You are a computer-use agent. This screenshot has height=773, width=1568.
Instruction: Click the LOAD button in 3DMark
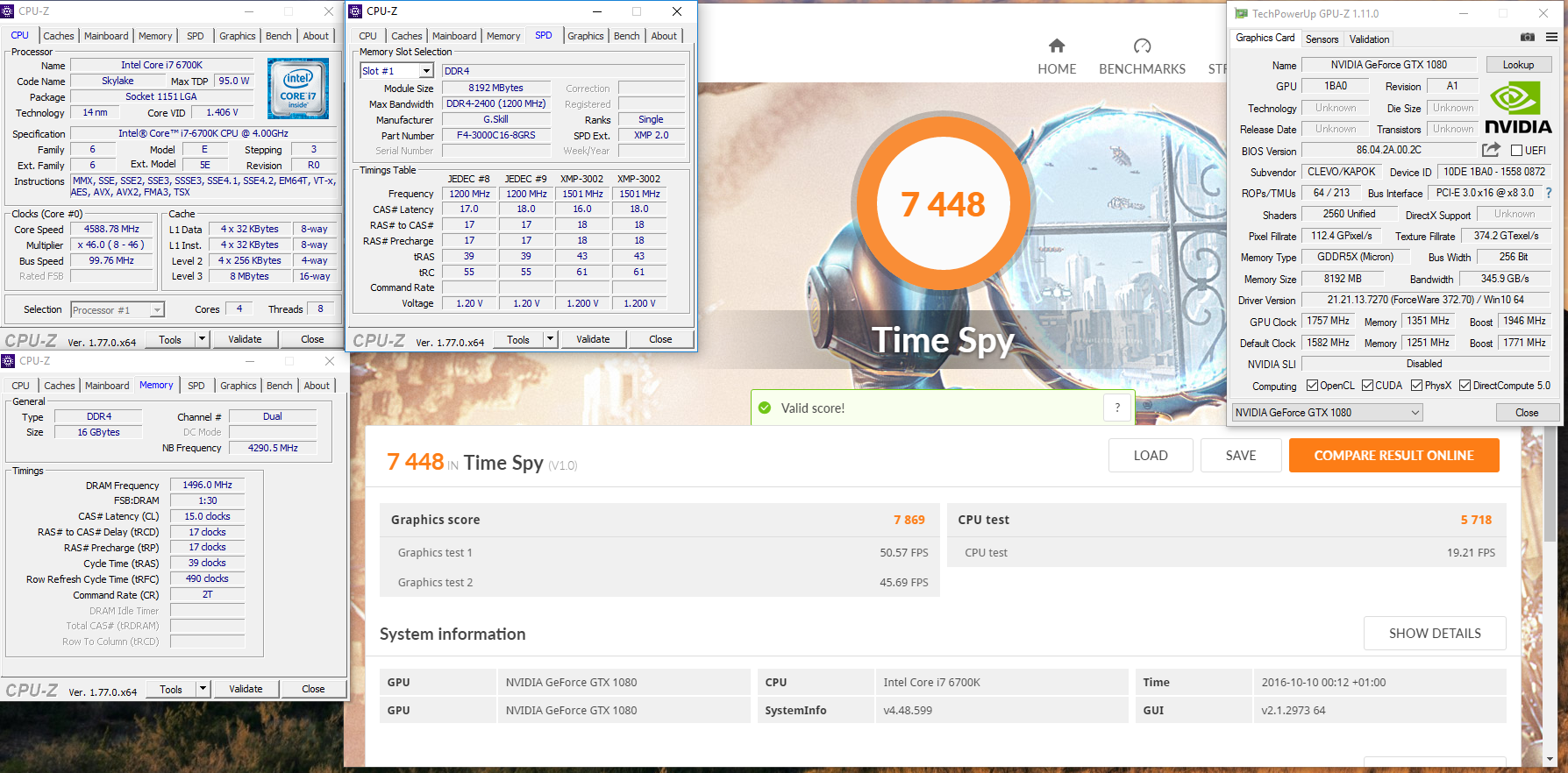[1151, 456]
